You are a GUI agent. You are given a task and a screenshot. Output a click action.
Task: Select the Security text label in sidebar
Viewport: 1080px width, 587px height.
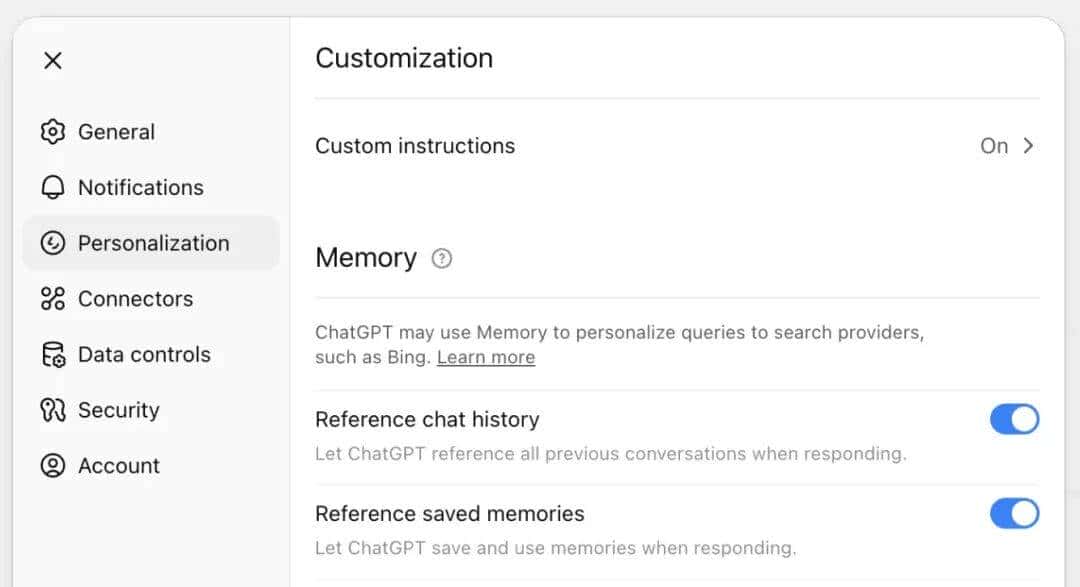click(118, 410)
